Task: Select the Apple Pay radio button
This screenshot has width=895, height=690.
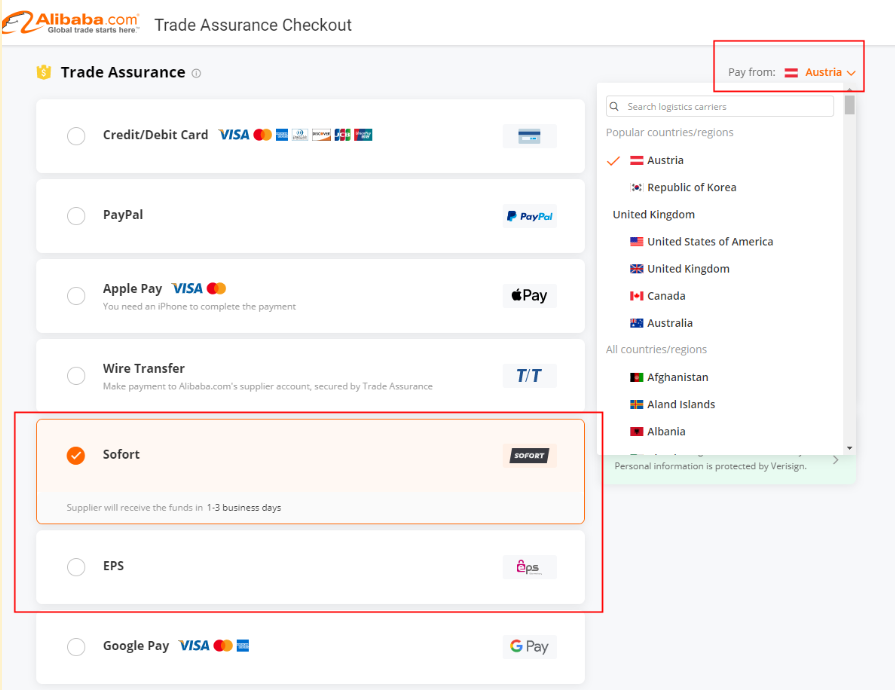Action: (76, 296)
